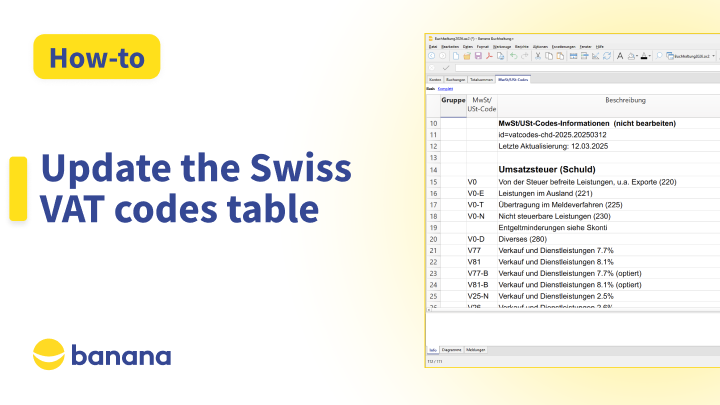Click the text entry input field
720x405 pixels.
pyautogui.click(x=587, y=68)
